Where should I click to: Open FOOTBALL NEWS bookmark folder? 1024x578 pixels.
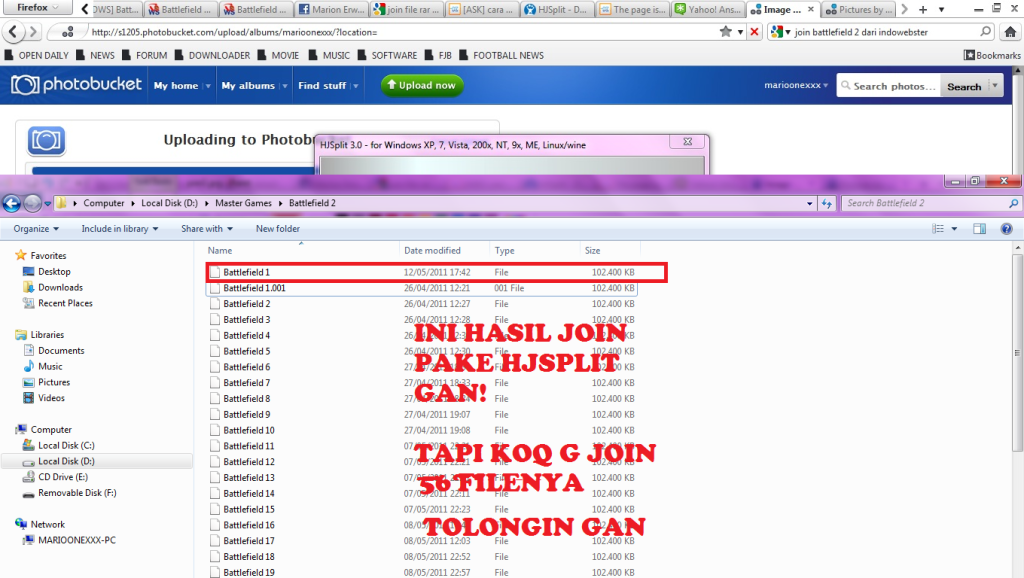[502, 56]
